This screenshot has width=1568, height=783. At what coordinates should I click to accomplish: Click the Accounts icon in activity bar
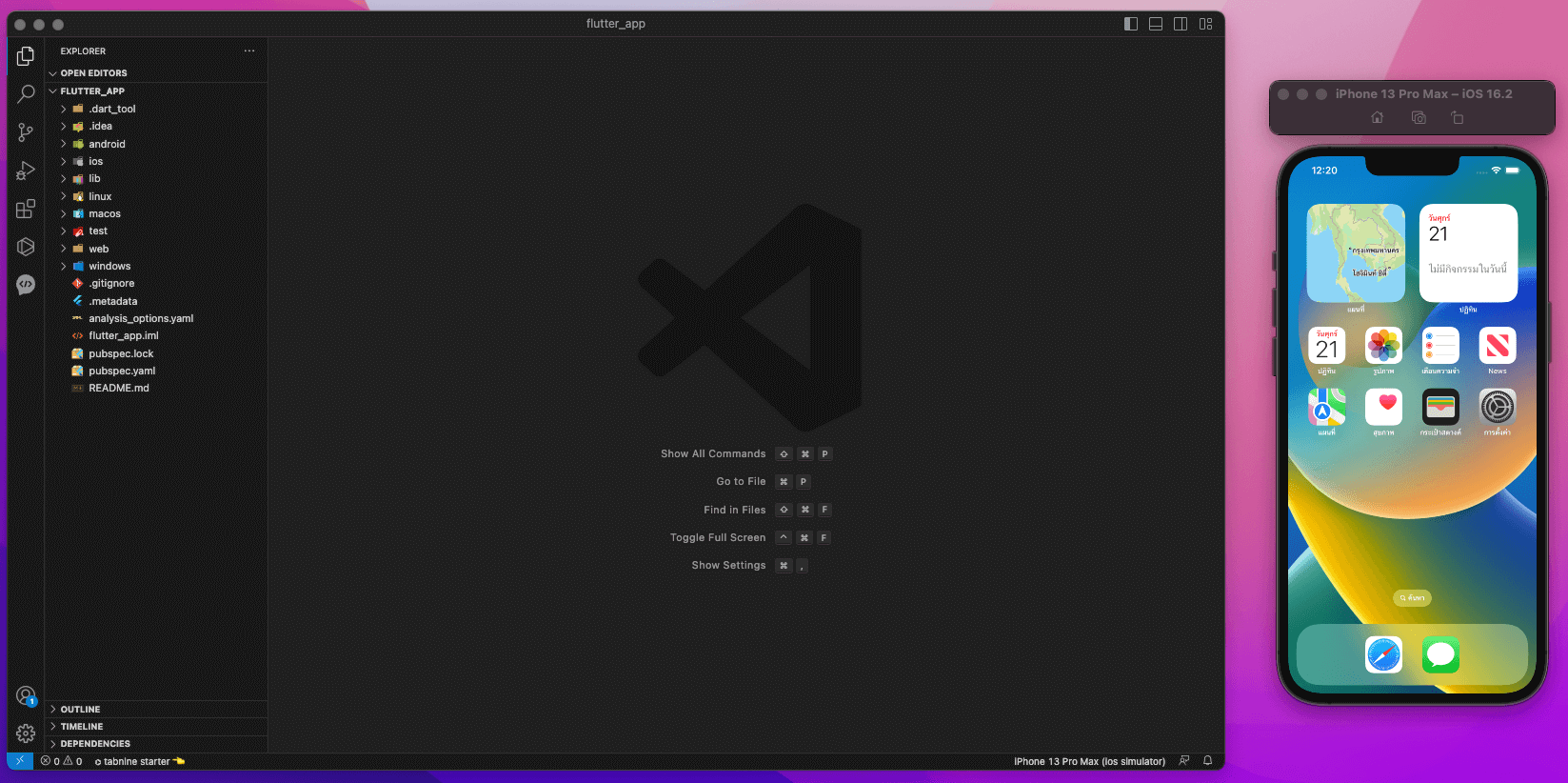26,696
